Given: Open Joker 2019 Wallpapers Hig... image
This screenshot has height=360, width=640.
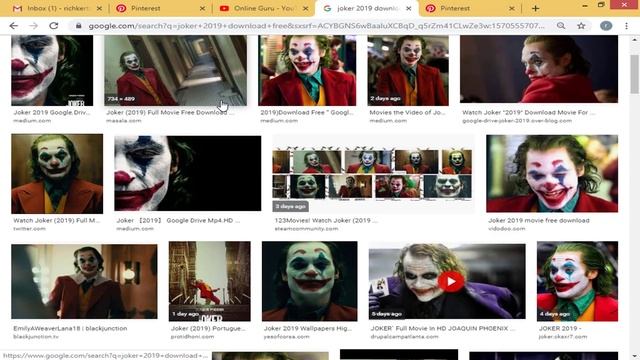Looking at the screenshot, I should tap(309, 281).
